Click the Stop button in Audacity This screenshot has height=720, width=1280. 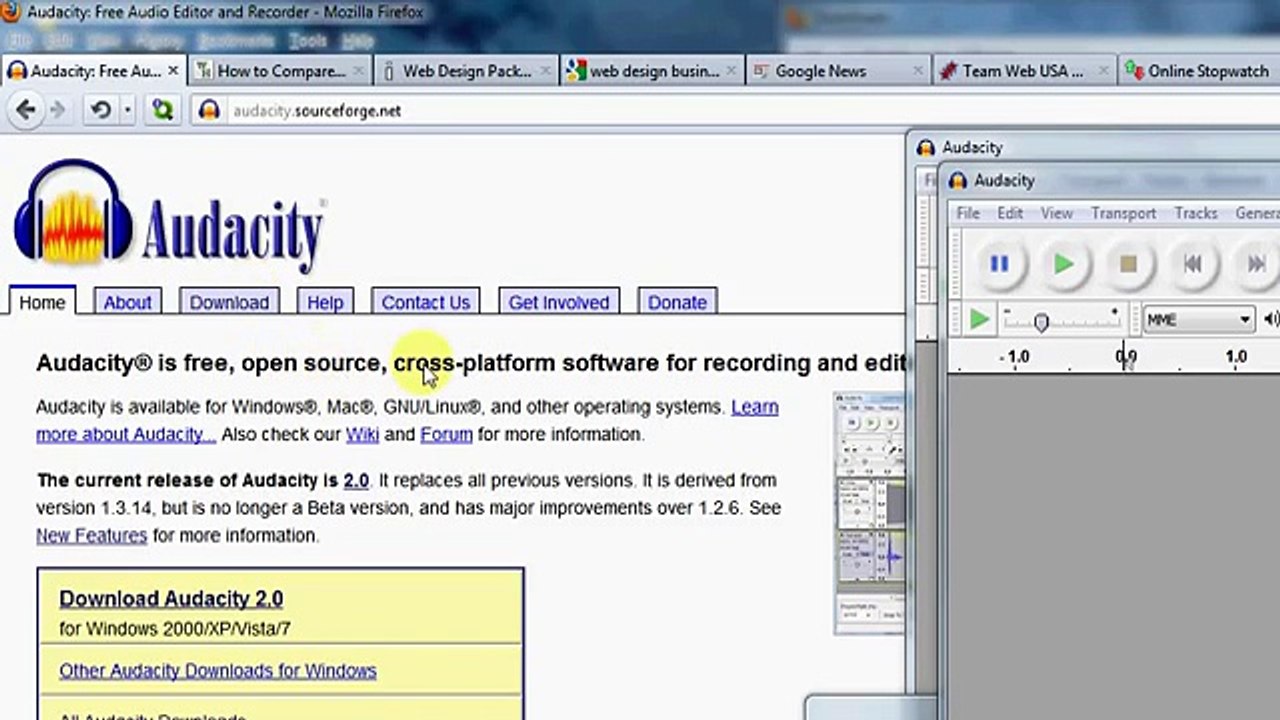(x=1128, y=264)
